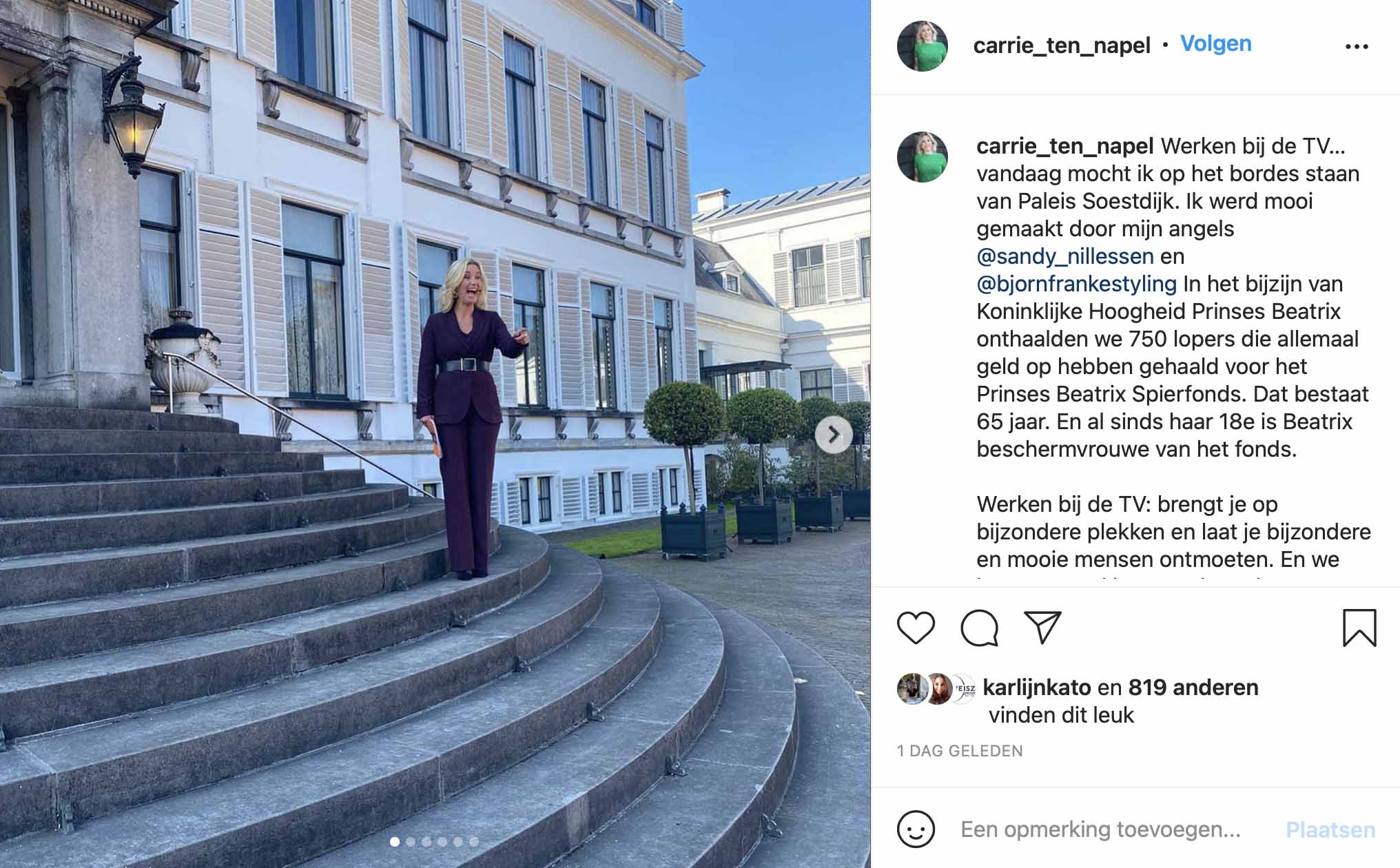Open carrie_ten_napel profile from header username
The width and height of the screenshot is (1400, 868).
coord(1062,45)
